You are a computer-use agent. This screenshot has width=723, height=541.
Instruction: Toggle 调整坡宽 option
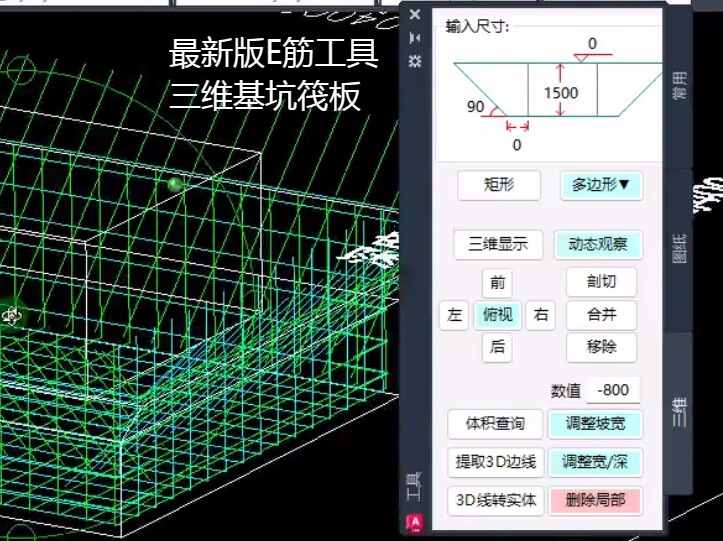coord(595,424)
